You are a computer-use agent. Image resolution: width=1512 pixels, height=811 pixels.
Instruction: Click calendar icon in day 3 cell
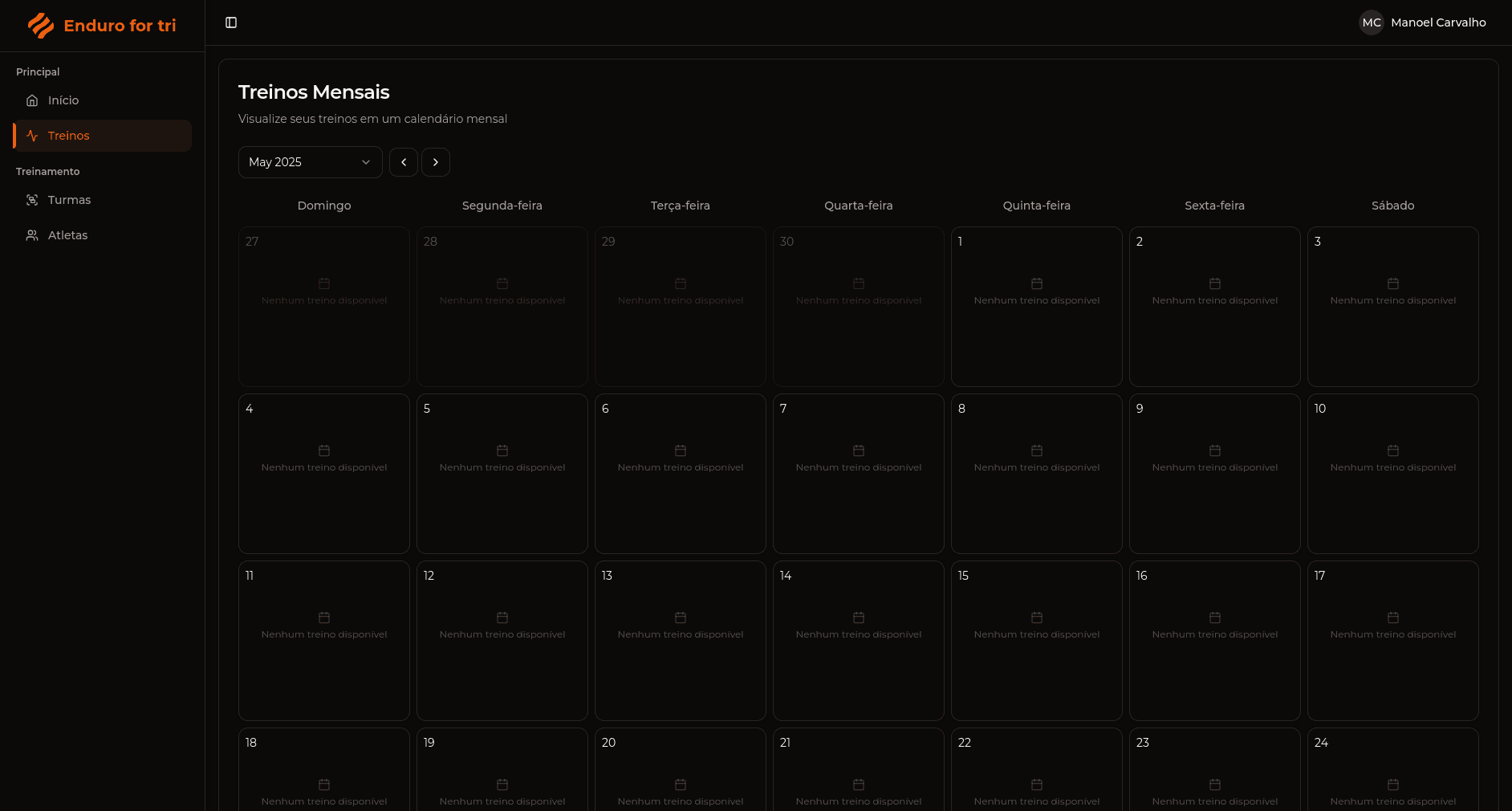click(1393, 283)
